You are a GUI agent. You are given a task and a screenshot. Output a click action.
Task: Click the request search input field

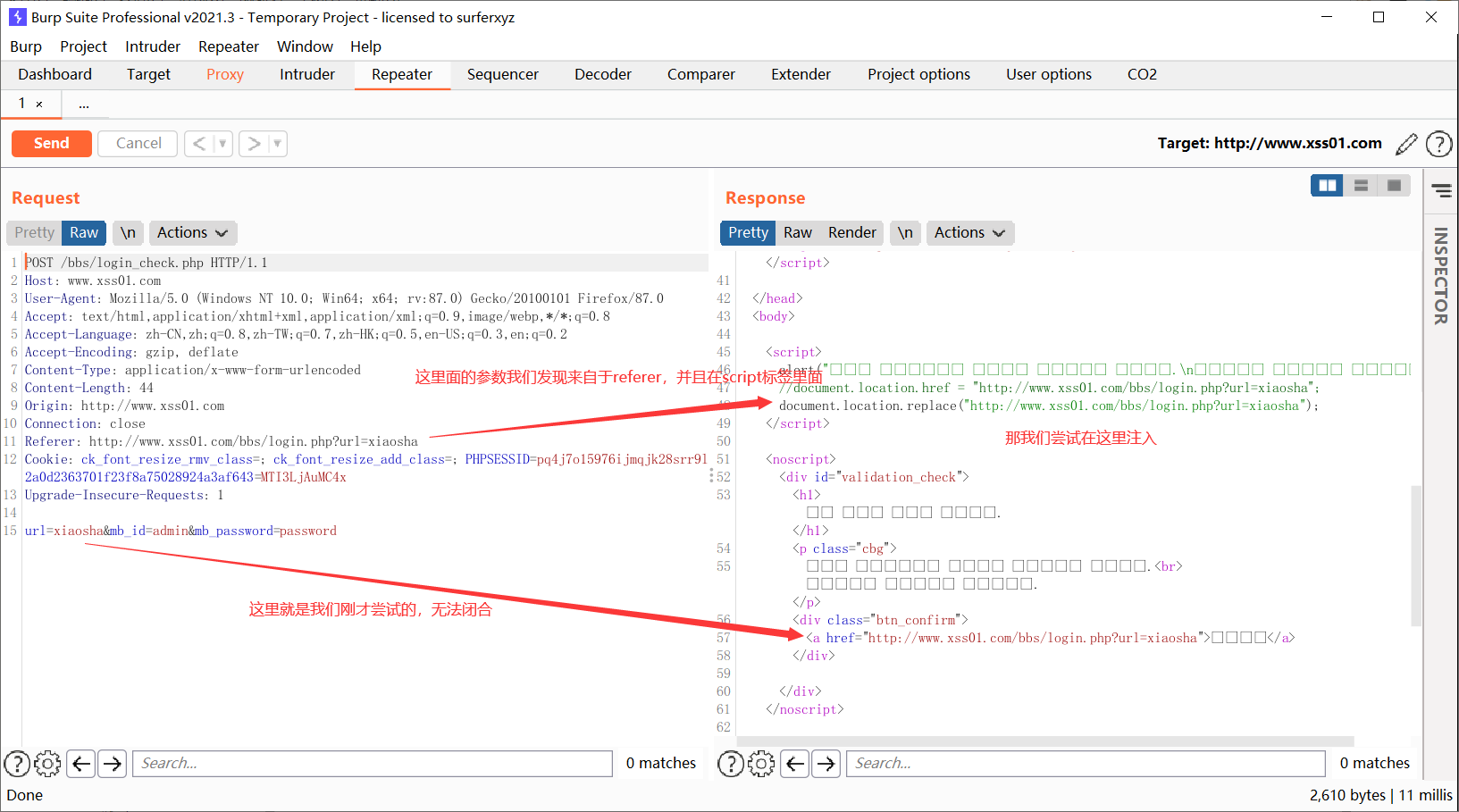(x=373, y=764)
